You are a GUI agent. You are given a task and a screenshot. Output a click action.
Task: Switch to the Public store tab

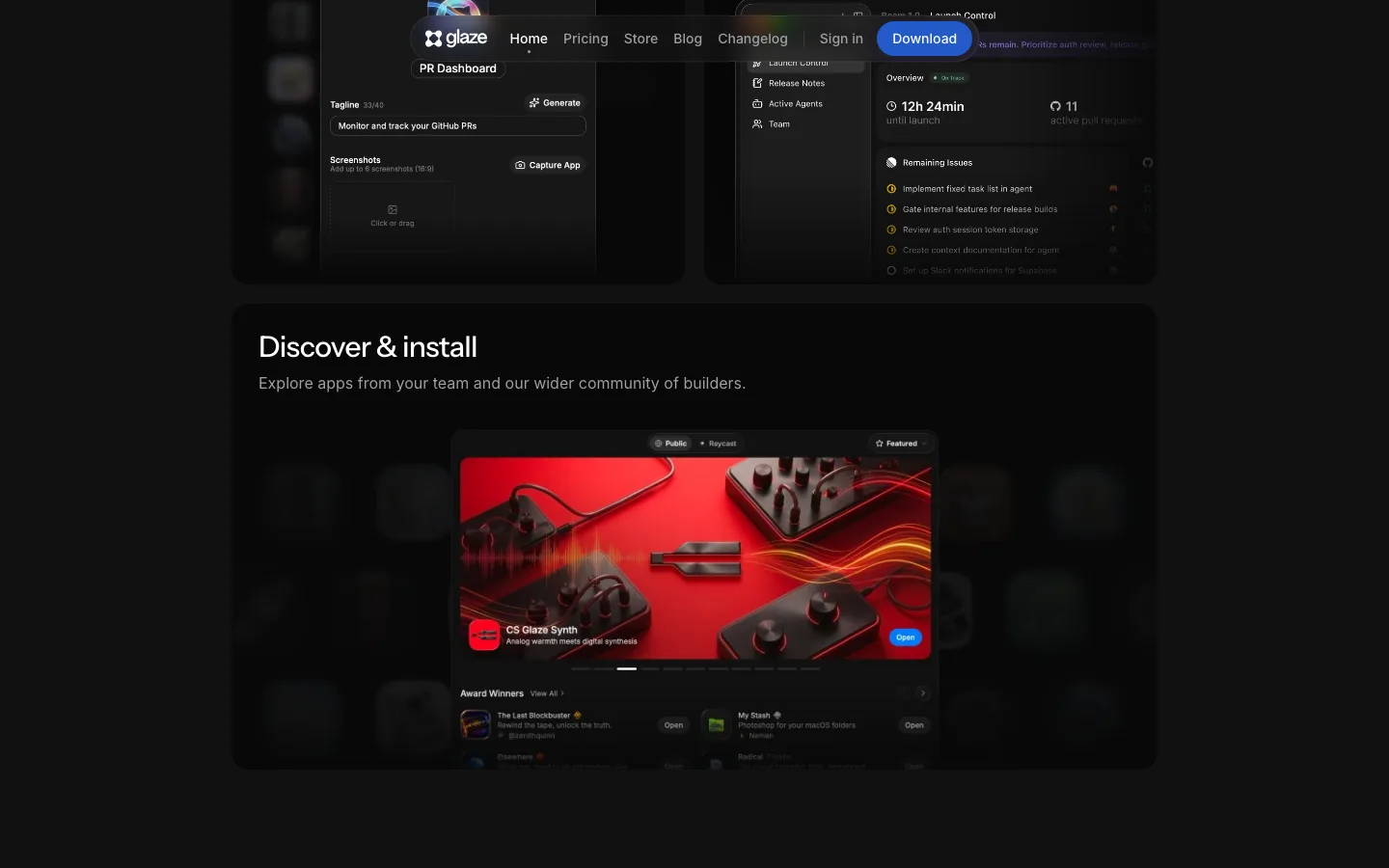[670, 444]
